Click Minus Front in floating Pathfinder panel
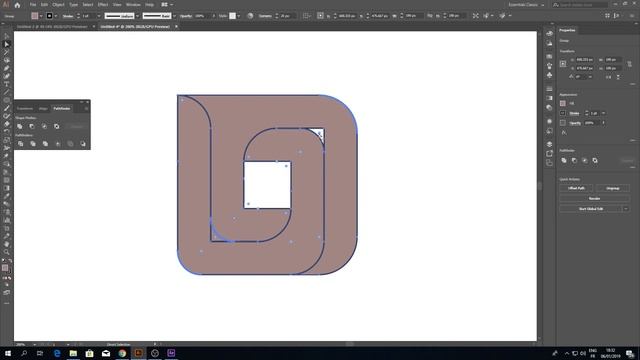The image size is (640, 360). click(32, 127)
